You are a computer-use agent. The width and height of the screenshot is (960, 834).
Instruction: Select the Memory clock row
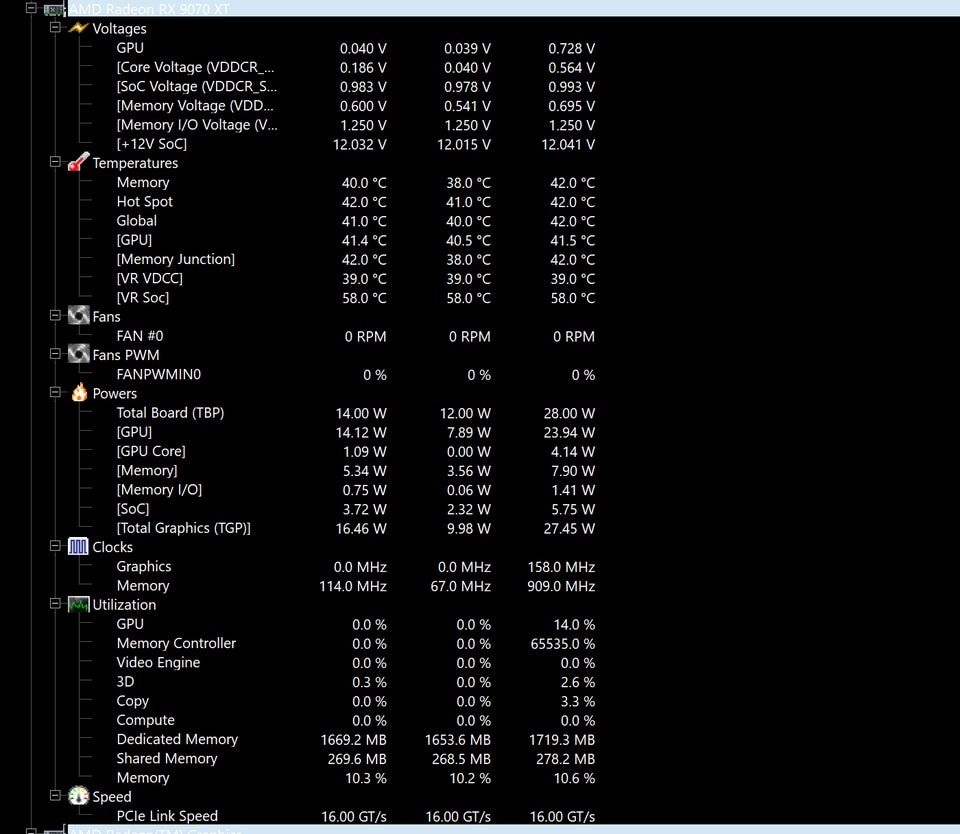pos(355,585)
